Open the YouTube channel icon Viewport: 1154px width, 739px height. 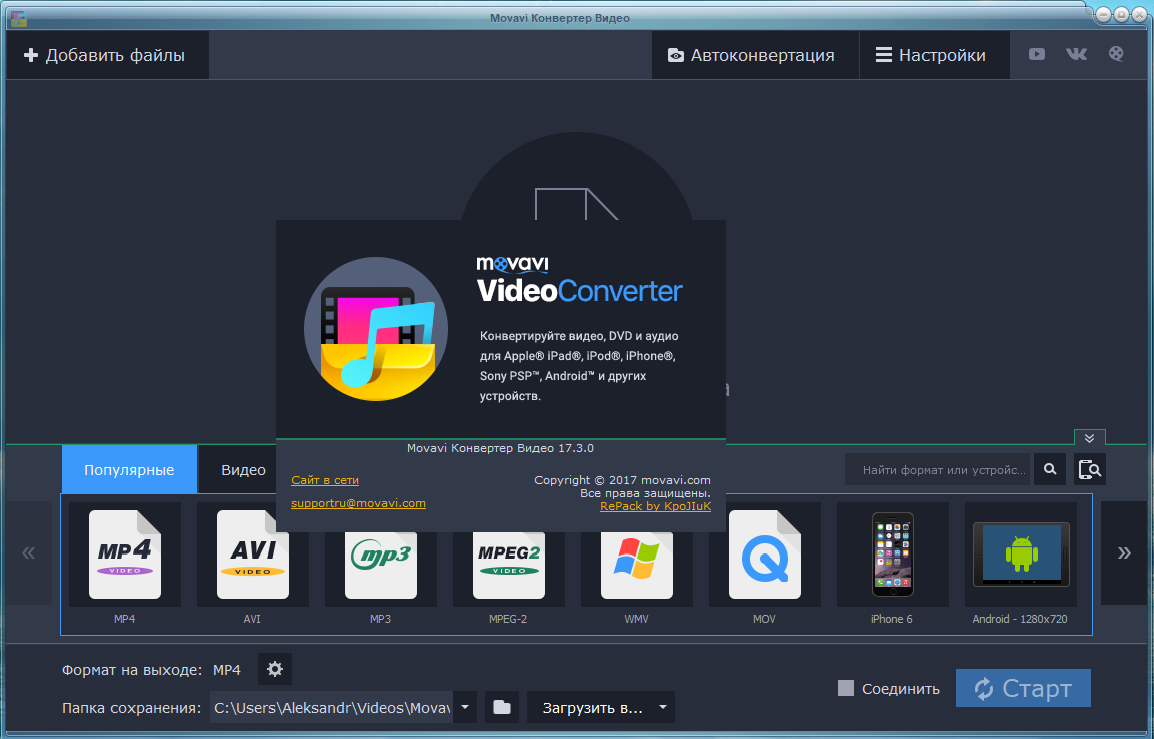1037,55
